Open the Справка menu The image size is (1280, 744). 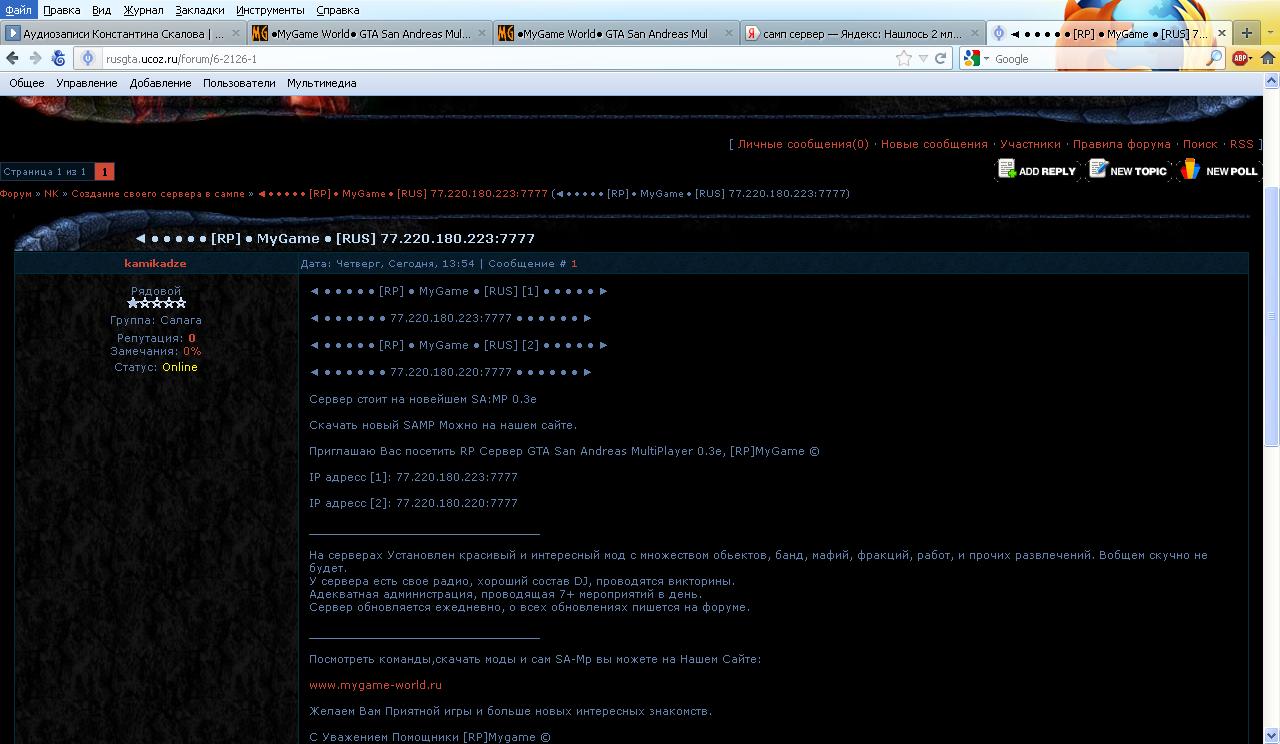point(338,10)
